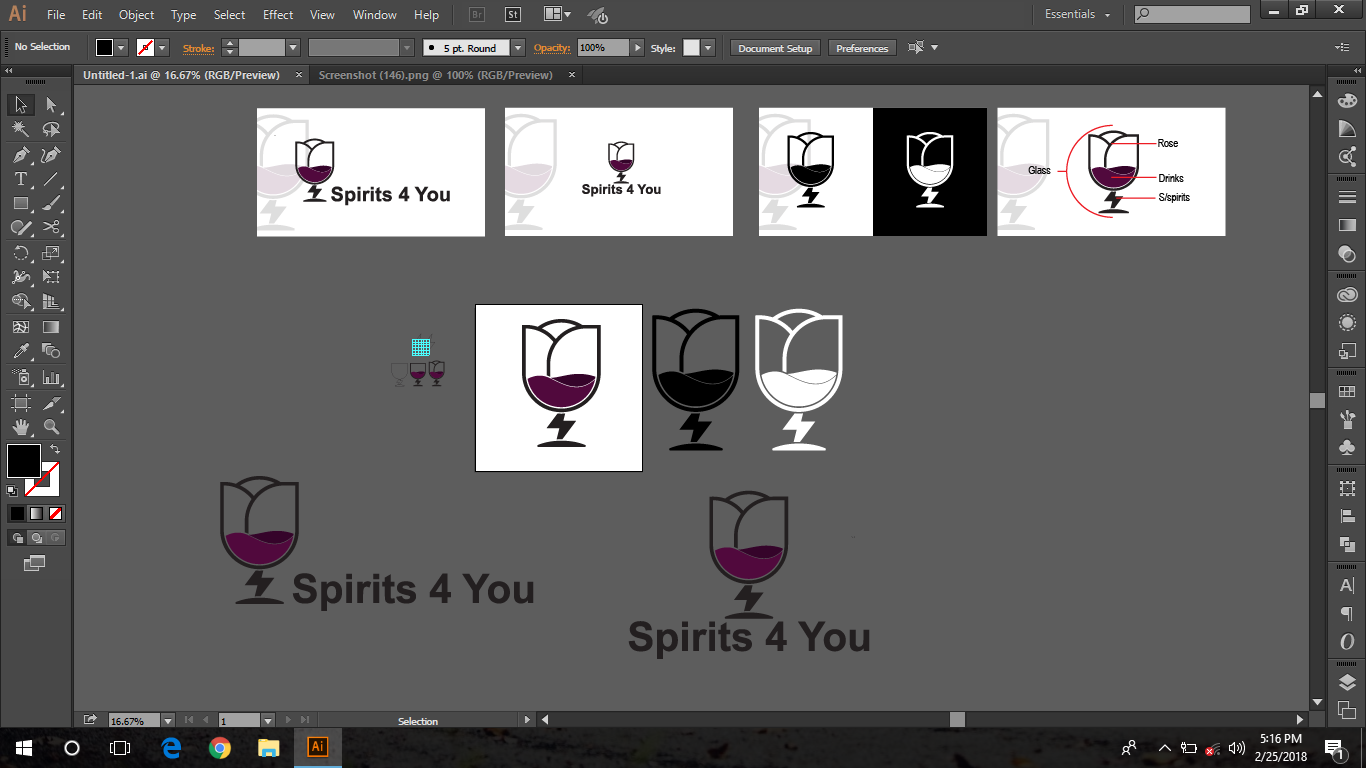Choose the Scissors tool

pos(51,227)
